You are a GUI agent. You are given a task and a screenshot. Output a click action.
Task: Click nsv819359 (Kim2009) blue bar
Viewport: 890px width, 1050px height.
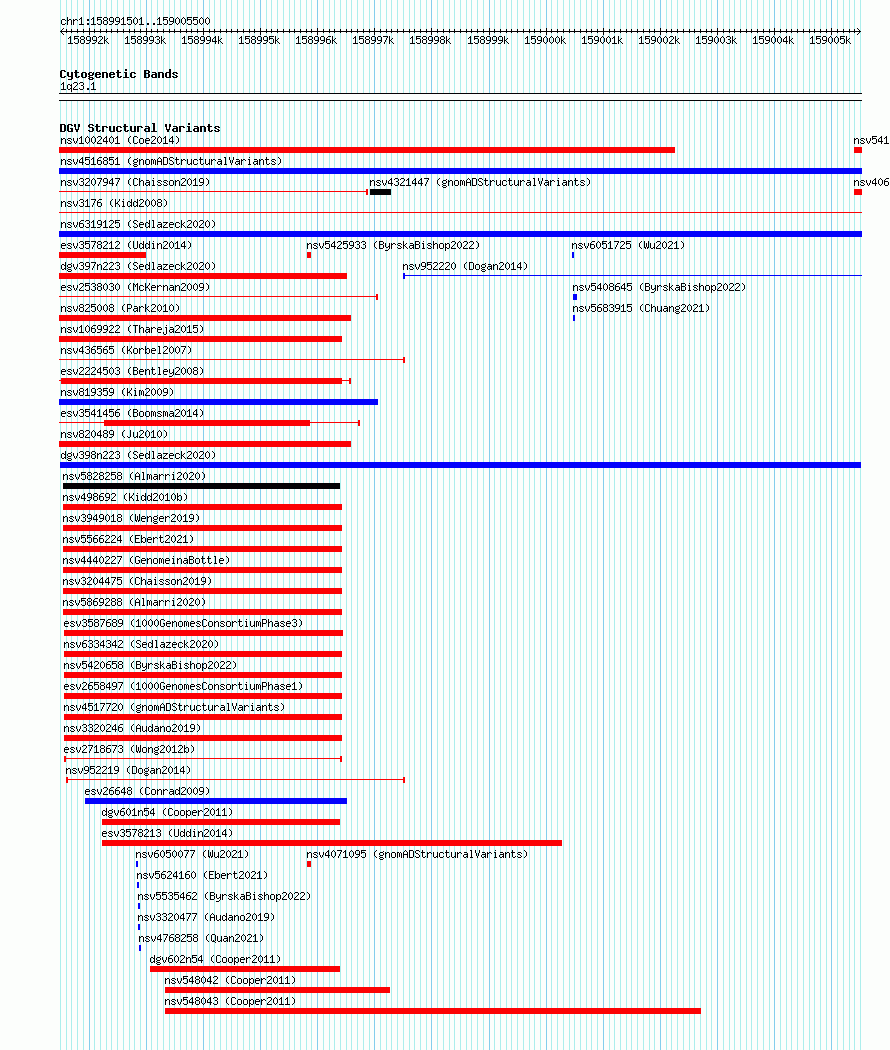tap(218, 402)
